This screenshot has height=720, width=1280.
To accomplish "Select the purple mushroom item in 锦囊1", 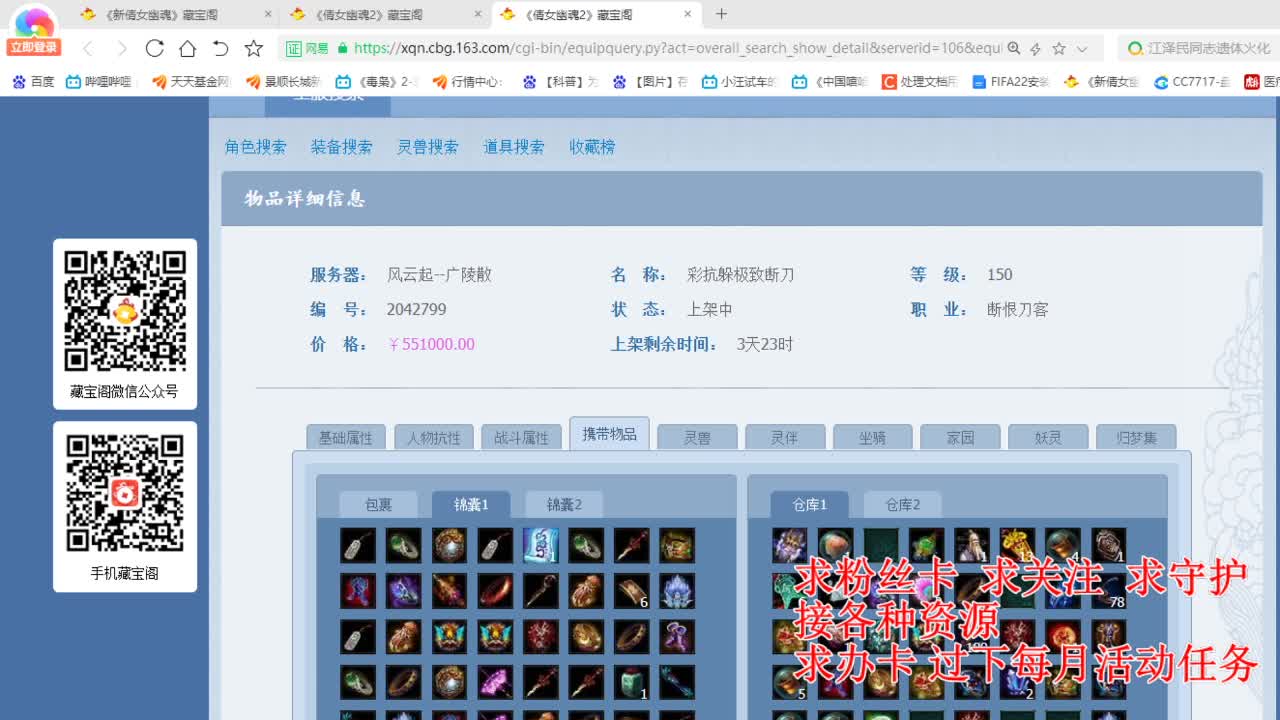I will pyautogui.click(x=677, y=637).
